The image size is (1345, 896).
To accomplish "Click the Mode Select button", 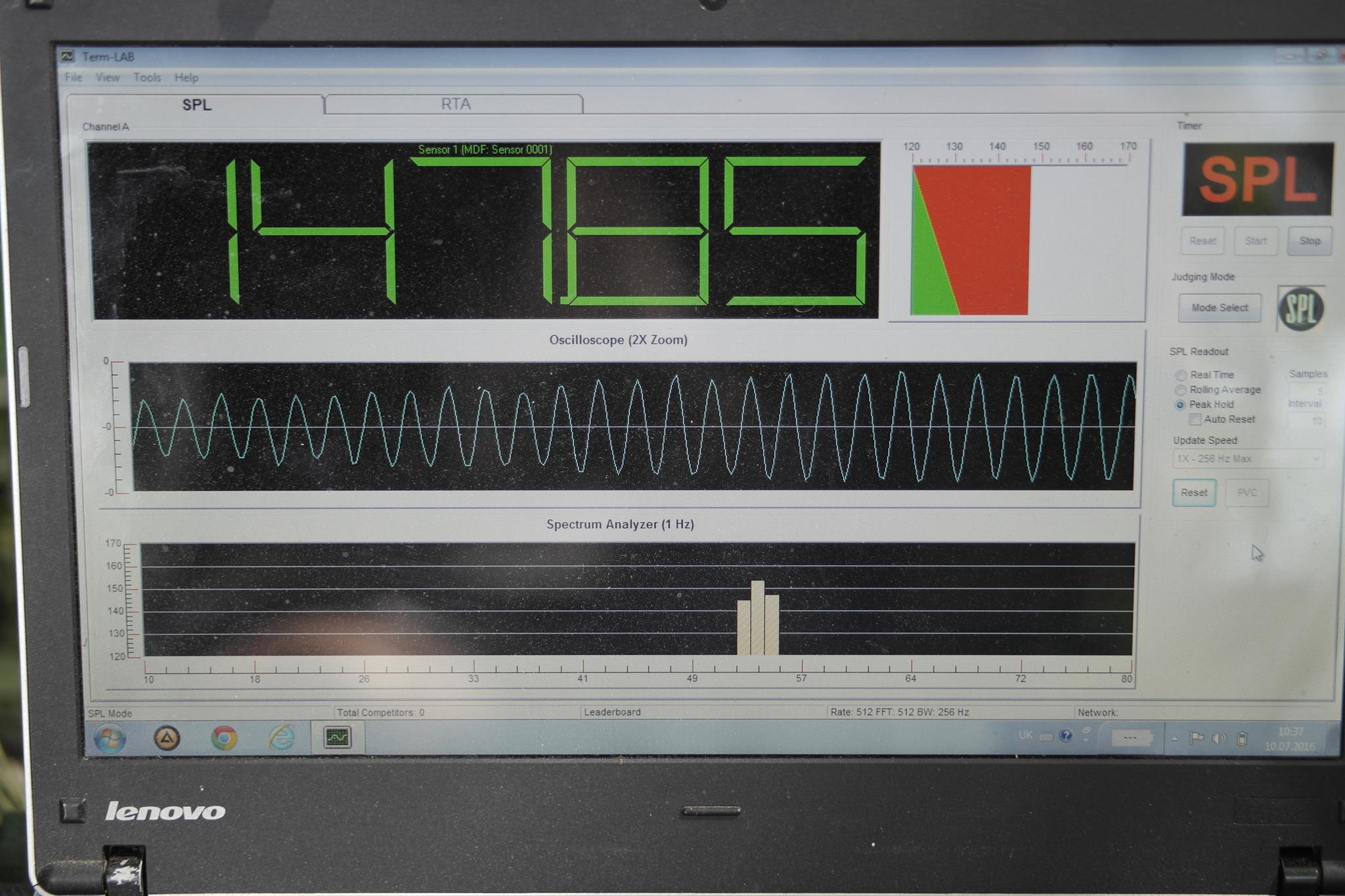I will 1219,308.
